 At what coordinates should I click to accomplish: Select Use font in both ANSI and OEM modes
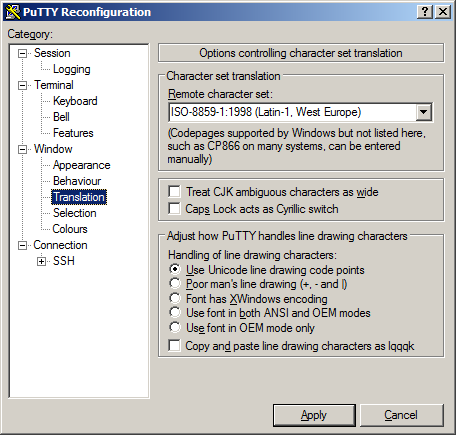tap(175, 313)
